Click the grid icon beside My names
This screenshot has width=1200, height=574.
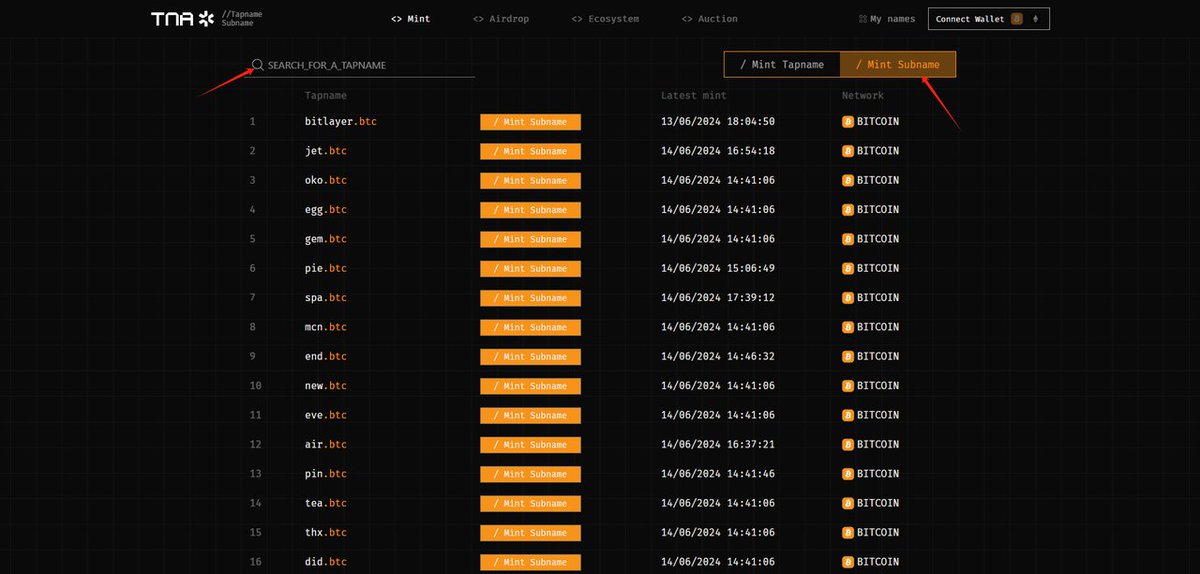point(863,19)
